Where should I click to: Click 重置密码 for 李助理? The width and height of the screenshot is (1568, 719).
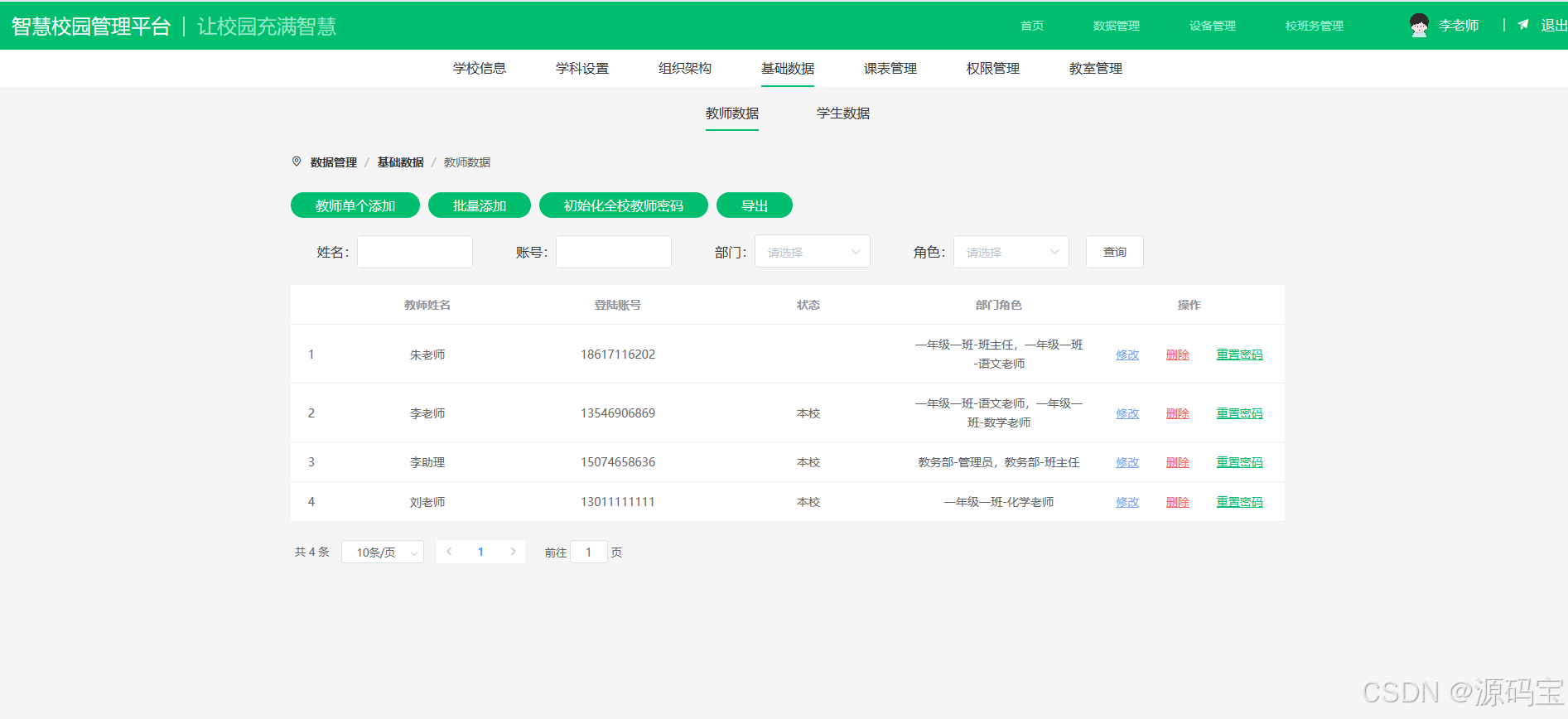1240,462
